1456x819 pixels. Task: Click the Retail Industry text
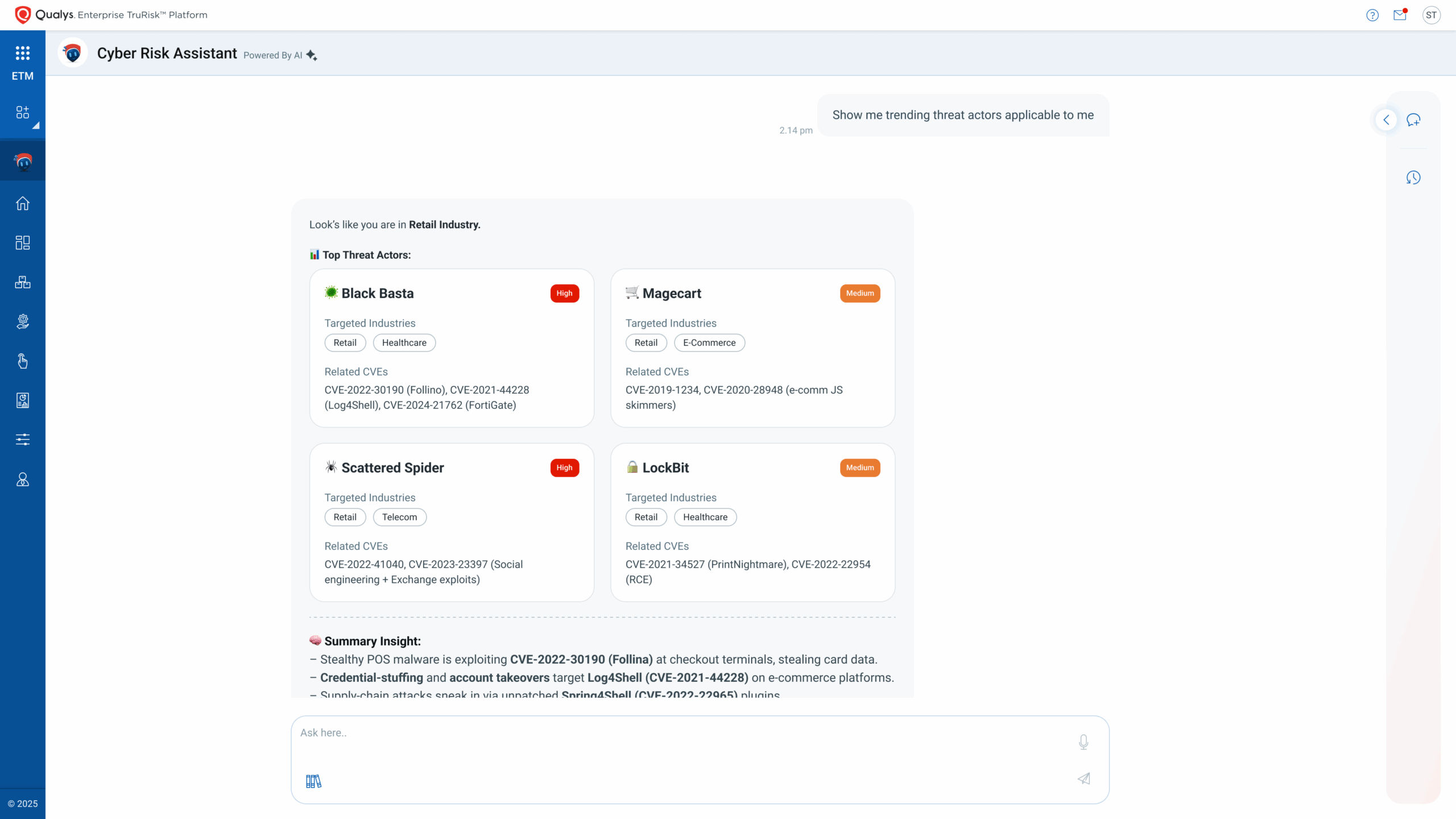coord(445,225)
